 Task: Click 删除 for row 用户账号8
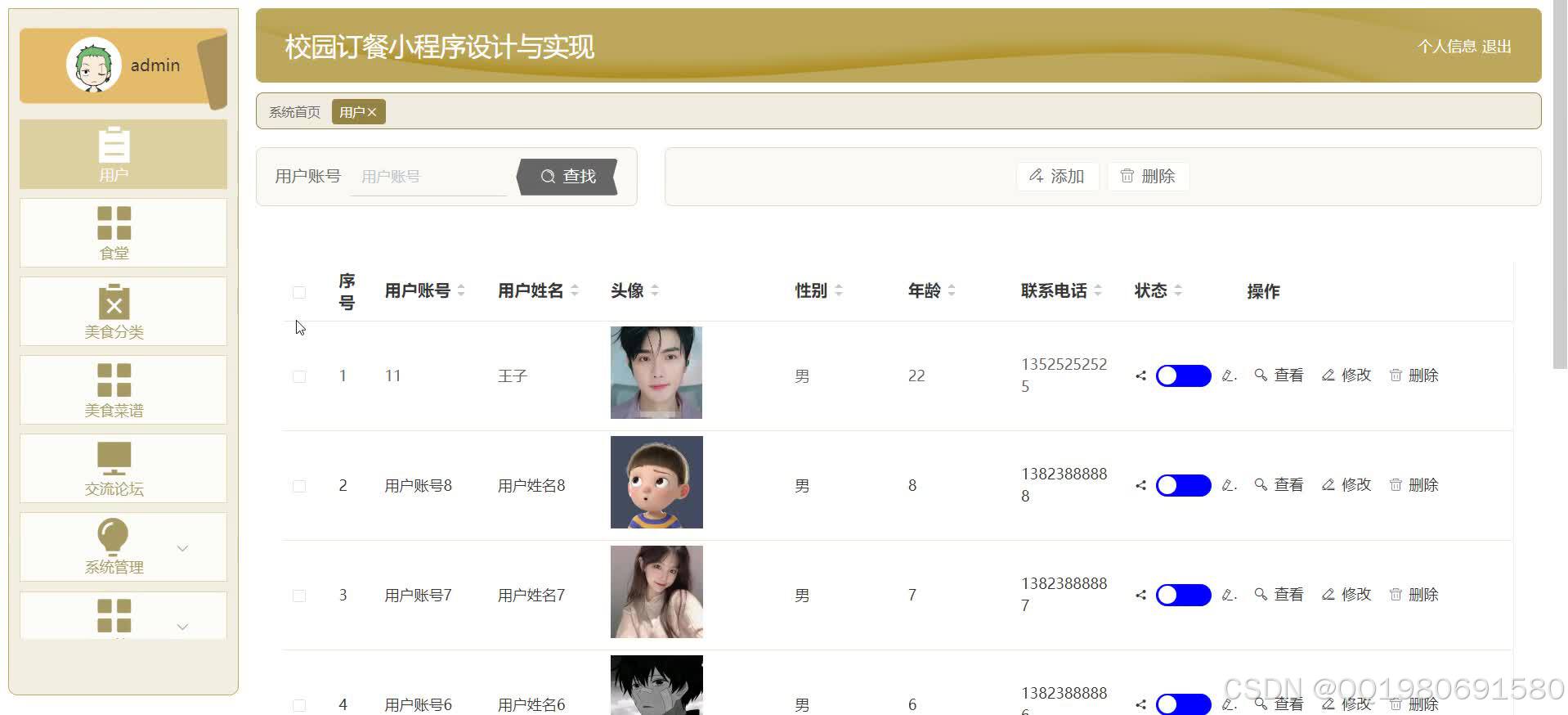[x=1413, y=485]
